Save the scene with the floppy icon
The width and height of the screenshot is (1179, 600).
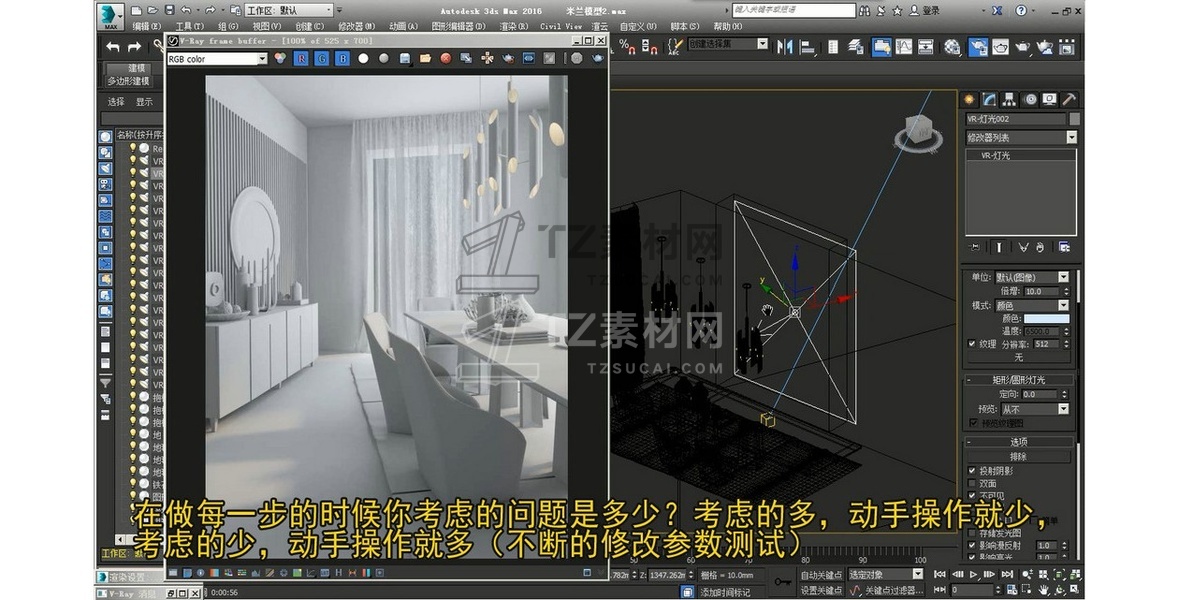coord(169,11)
